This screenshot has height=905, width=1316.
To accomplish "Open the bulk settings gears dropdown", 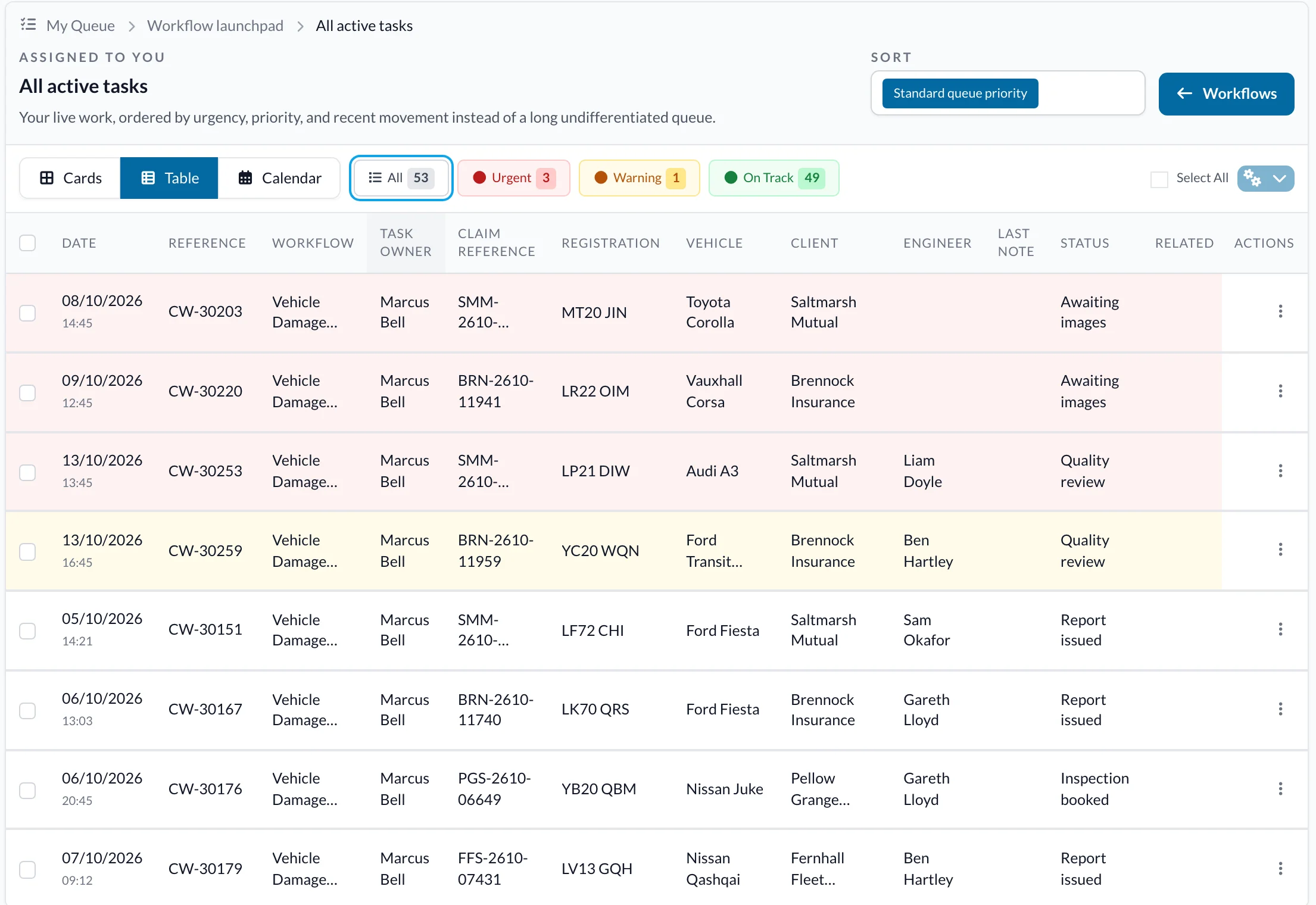I will coord(1265,178).
